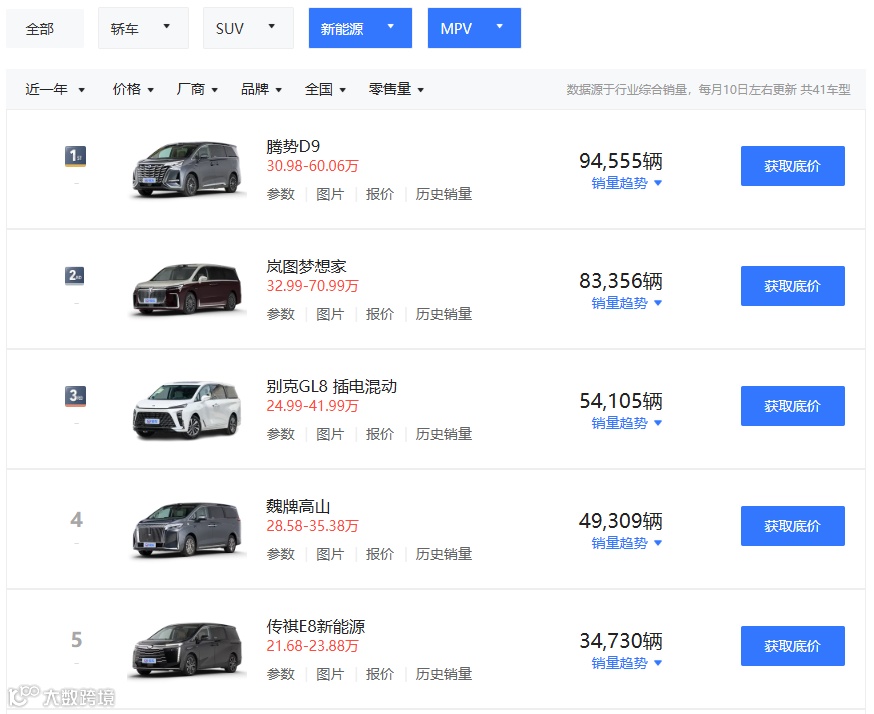View 历史销量 for 别克GL8 插电混动
This screenshot has width=874, height=714.
(444, 434)
